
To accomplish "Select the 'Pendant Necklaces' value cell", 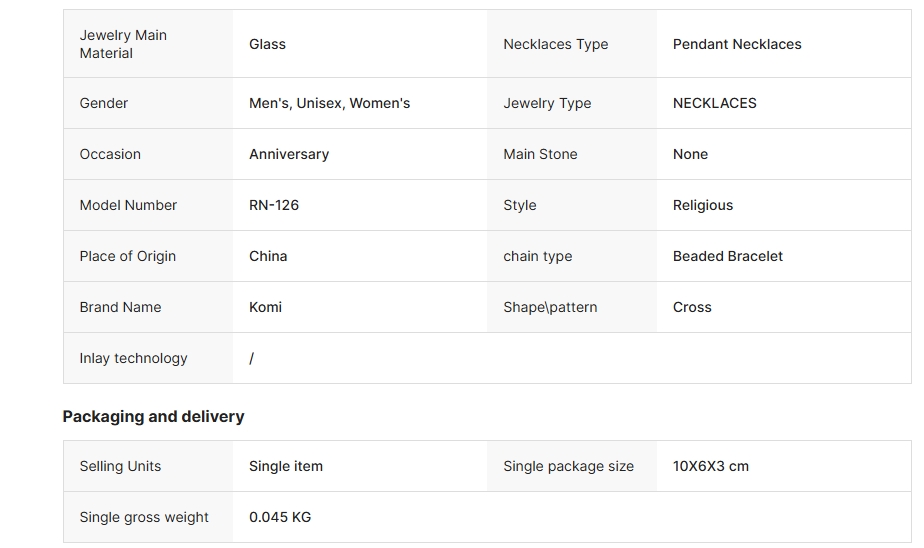I will (737, 44).
